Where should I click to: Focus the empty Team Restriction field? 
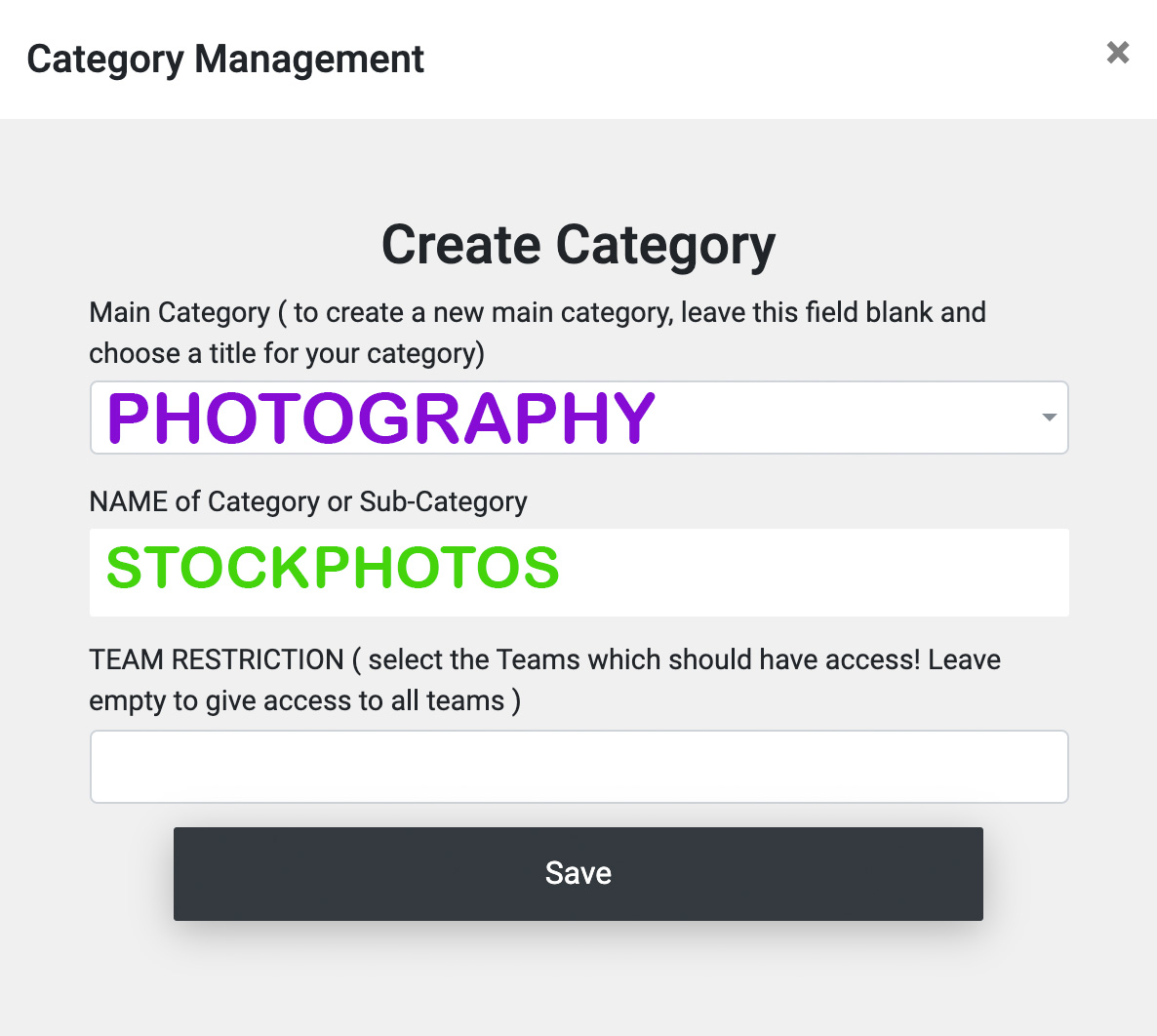578,767
